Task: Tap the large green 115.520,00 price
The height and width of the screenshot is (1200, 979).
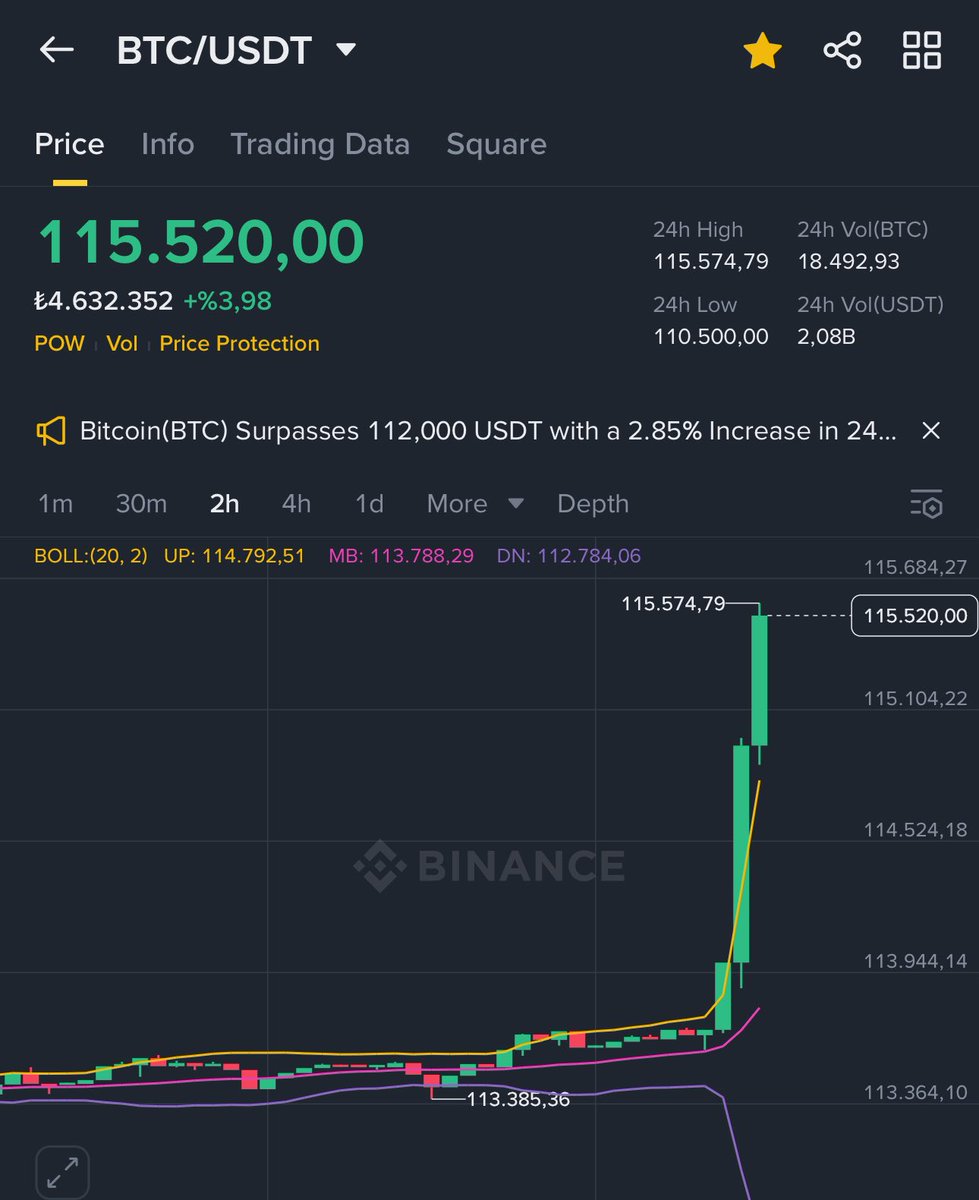Action: 200,242
